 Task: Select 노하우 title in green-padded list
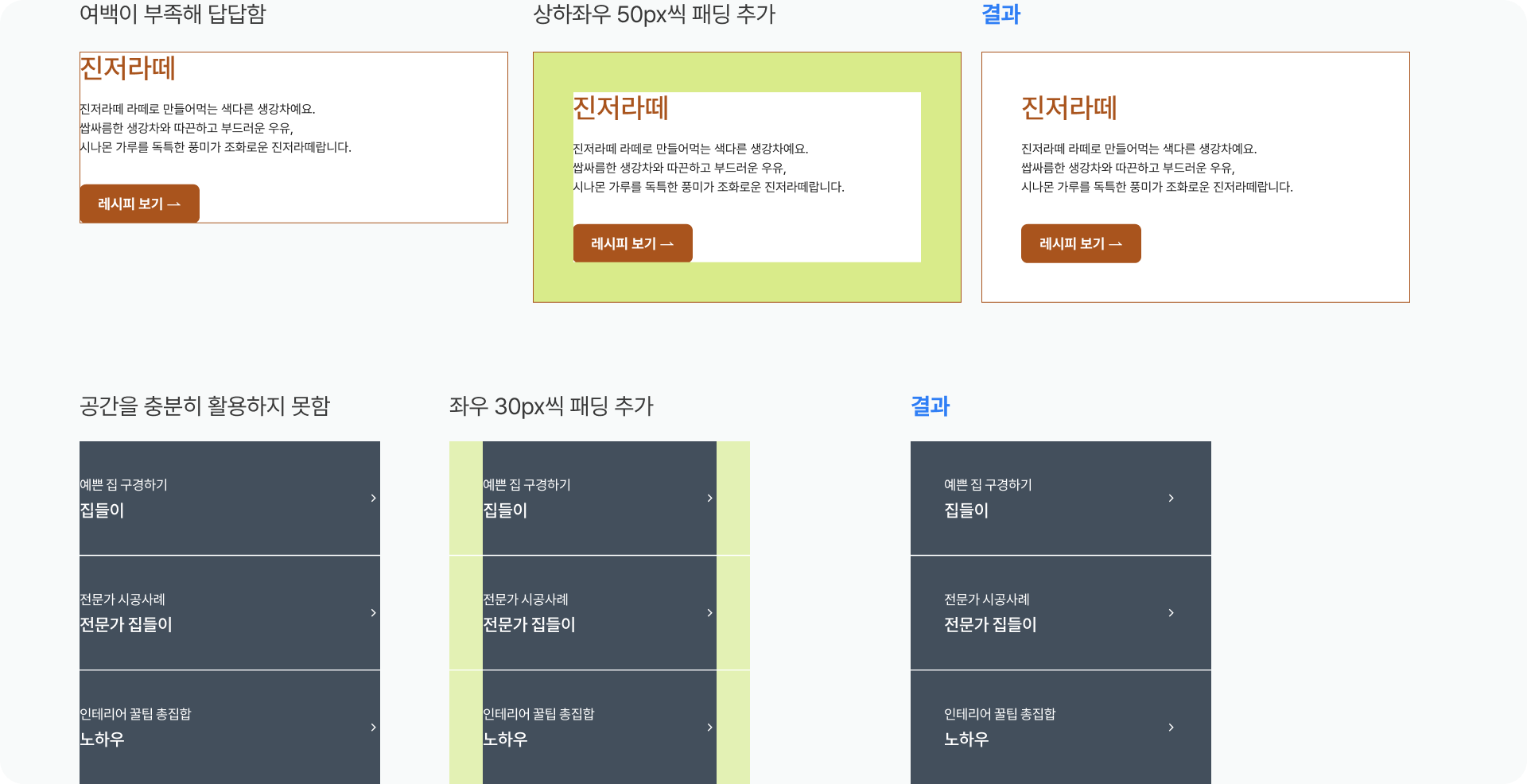505,739
